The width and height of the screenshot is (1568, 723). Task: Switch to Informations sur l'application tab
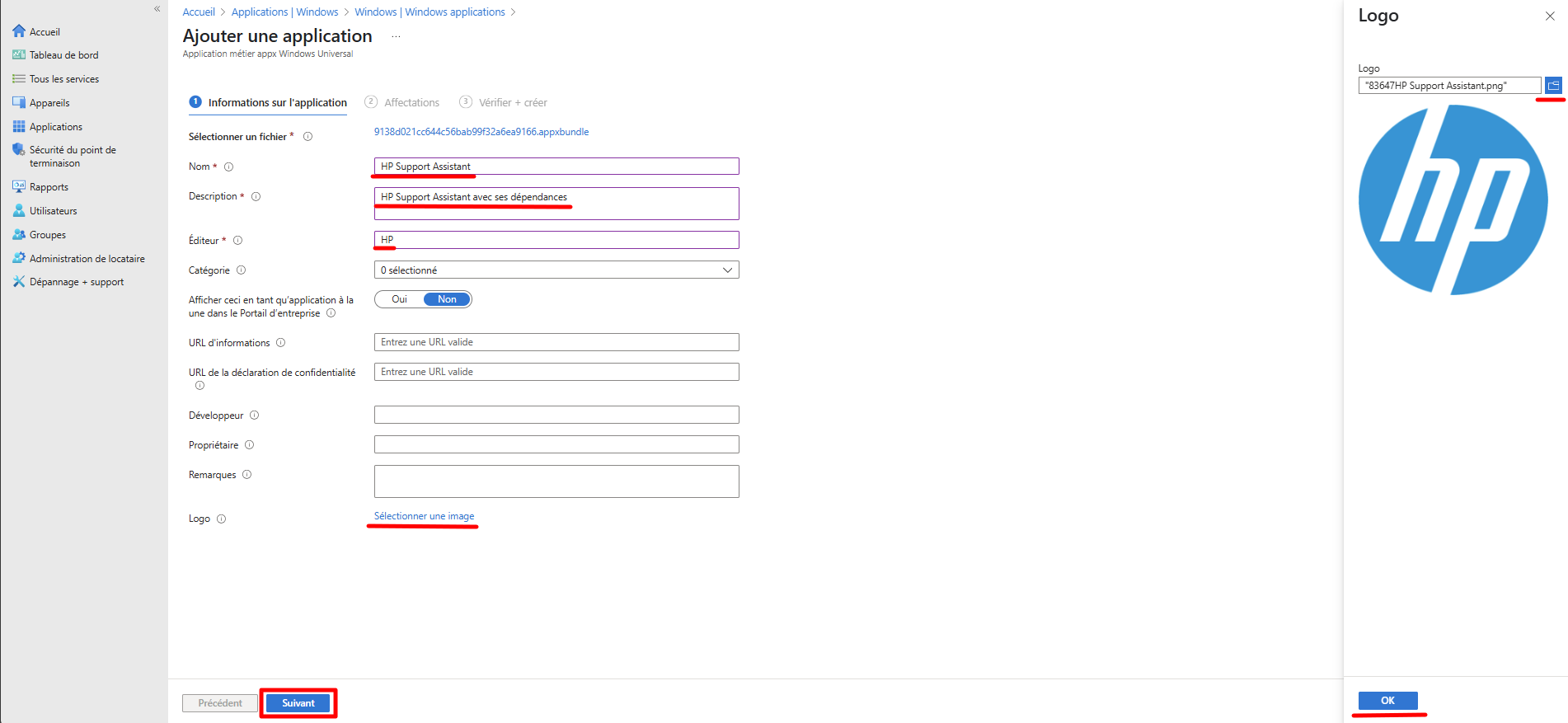point(268,102)
